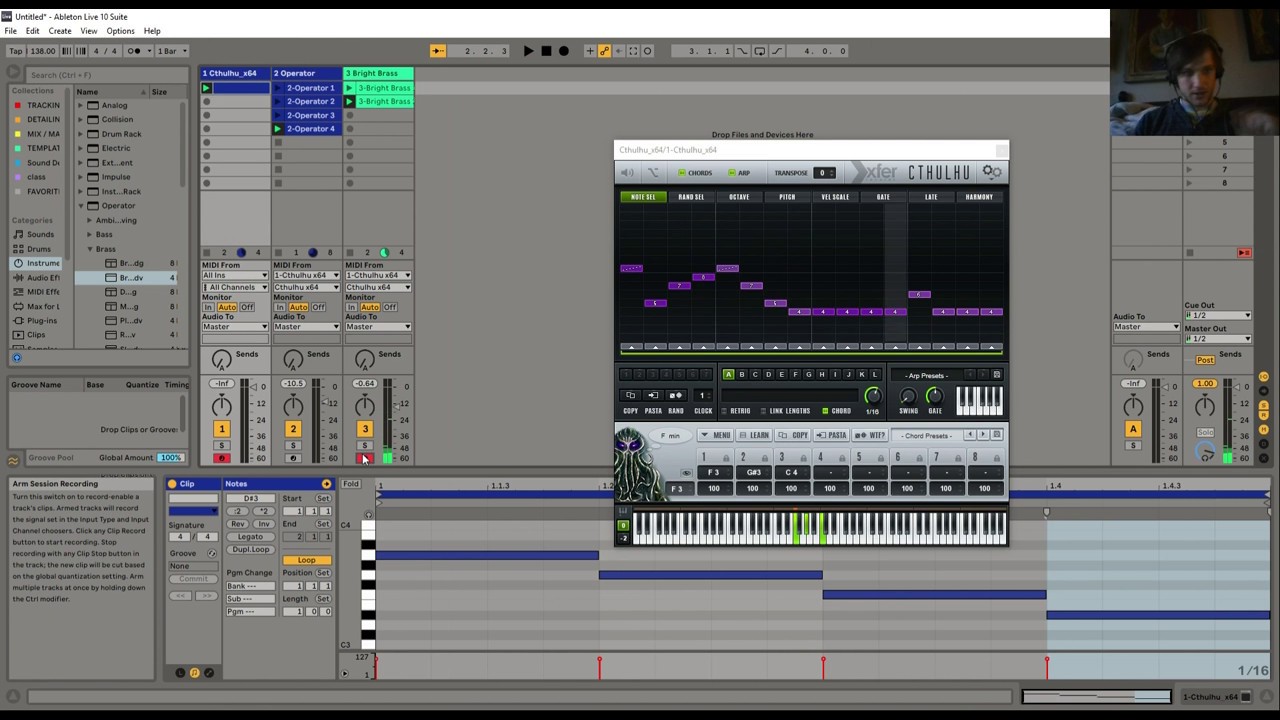
Task: Click the Cthulhu arp GATE knob
Action: (935, 397)
